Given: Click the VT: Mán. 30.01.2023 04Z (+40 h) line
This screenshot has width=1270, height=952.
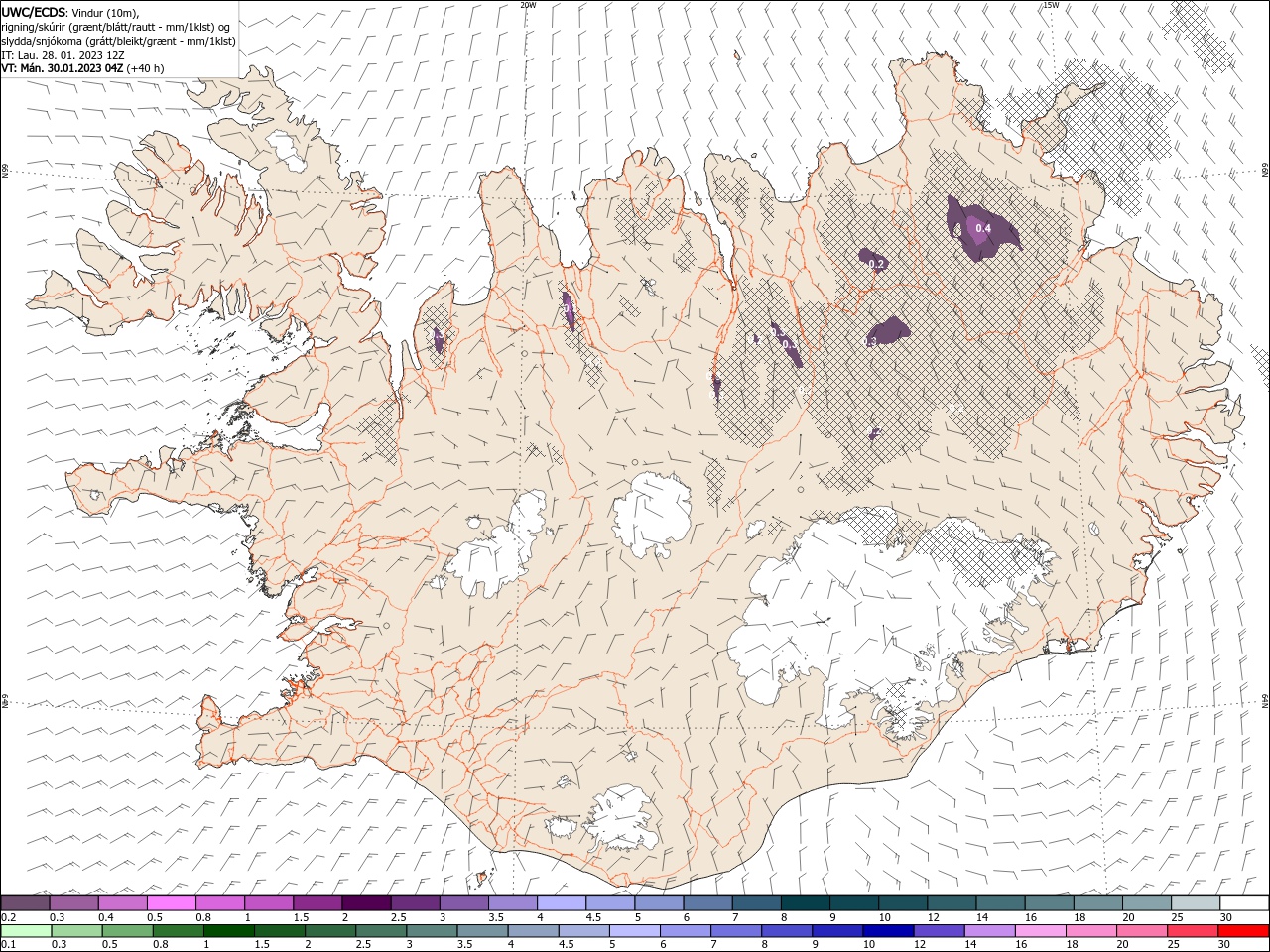Looking at the screenshot, I should coord(82,68).
